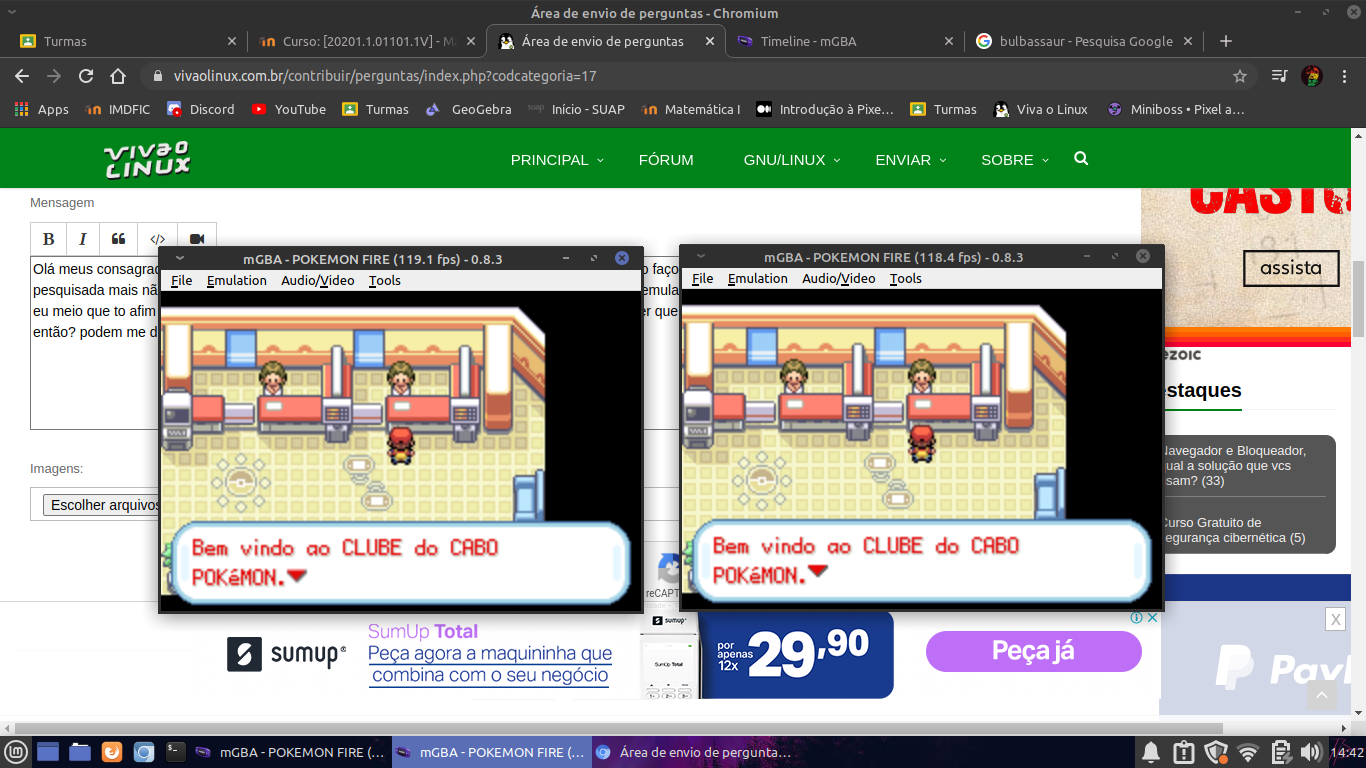
Task: Open a new browser tab with plus
Action: tap(1226, 41)
